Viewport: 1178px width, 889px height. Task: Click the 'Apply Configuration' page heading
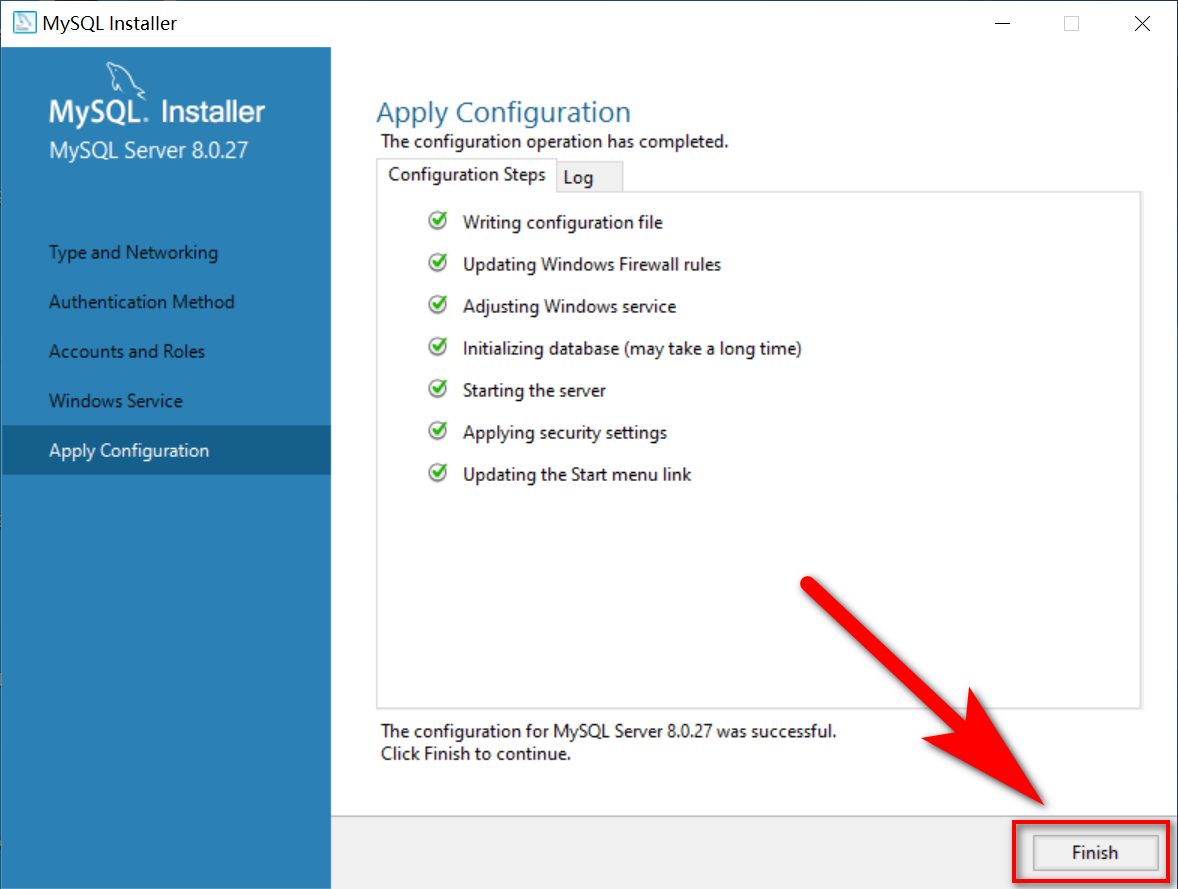[503, 113]
